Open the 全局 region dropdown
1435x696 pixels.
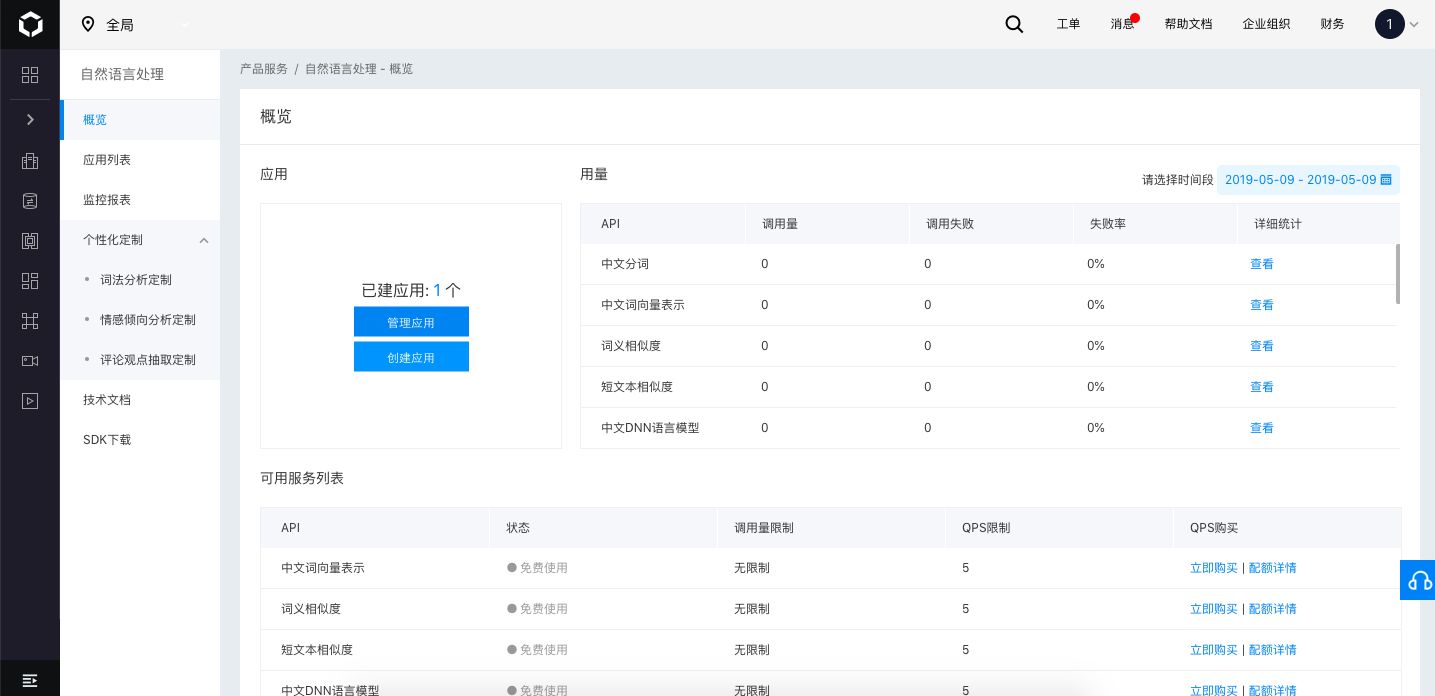coord(135,25)
